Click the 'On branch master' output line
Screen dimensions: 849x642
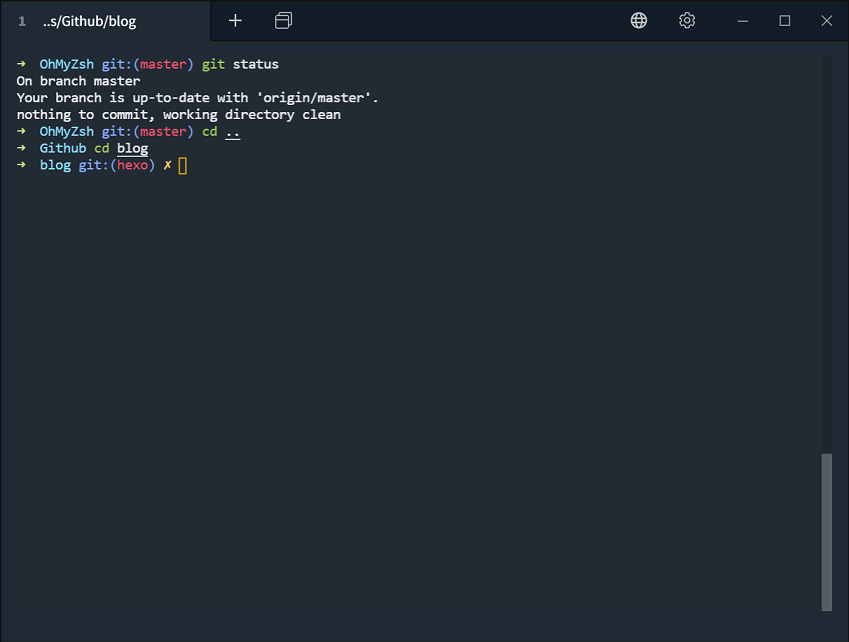(79, 81)
